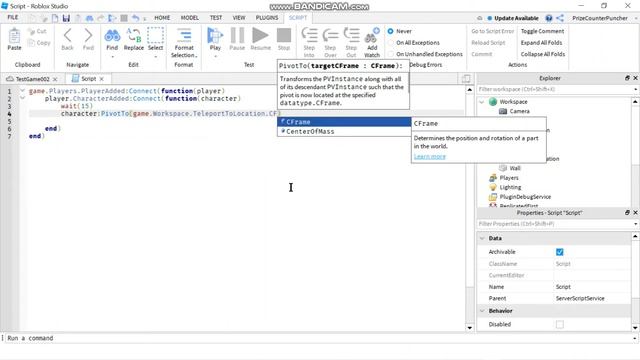This screenshot has width=640, height=360.
Task: Click the undo arrow in quick access toolbar
Action: 136,18
